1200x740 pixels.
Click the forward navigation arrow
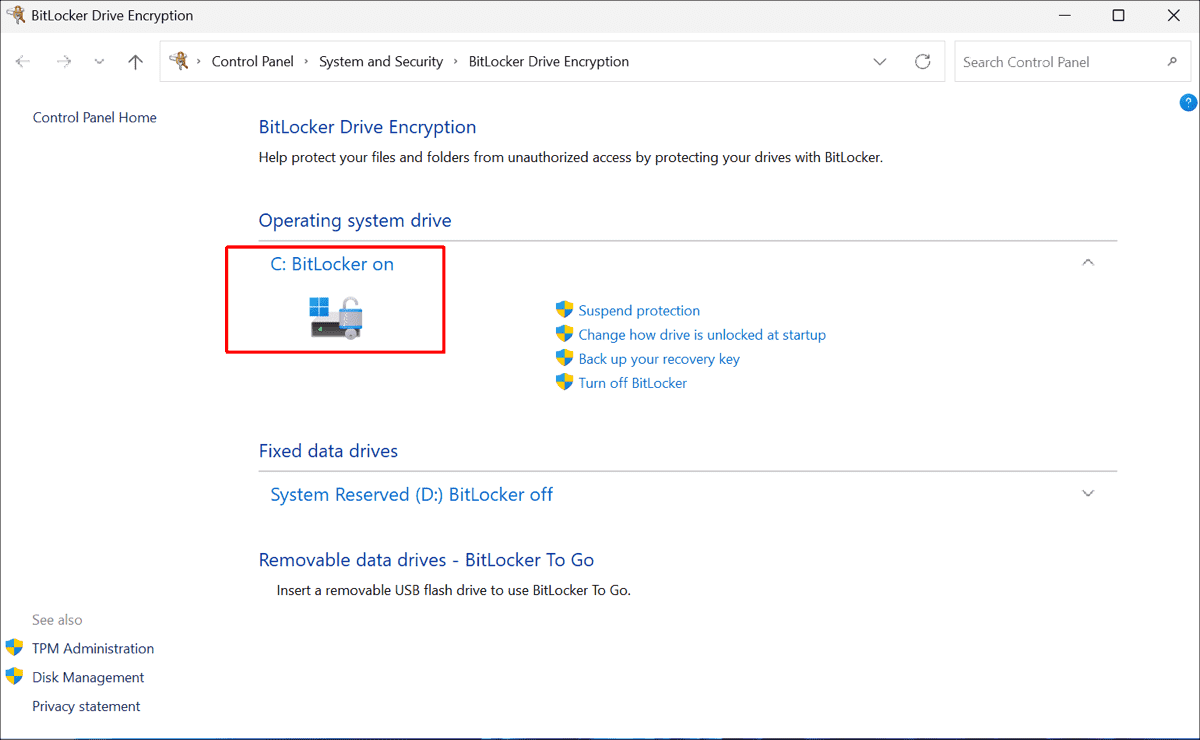pos(64,61)
